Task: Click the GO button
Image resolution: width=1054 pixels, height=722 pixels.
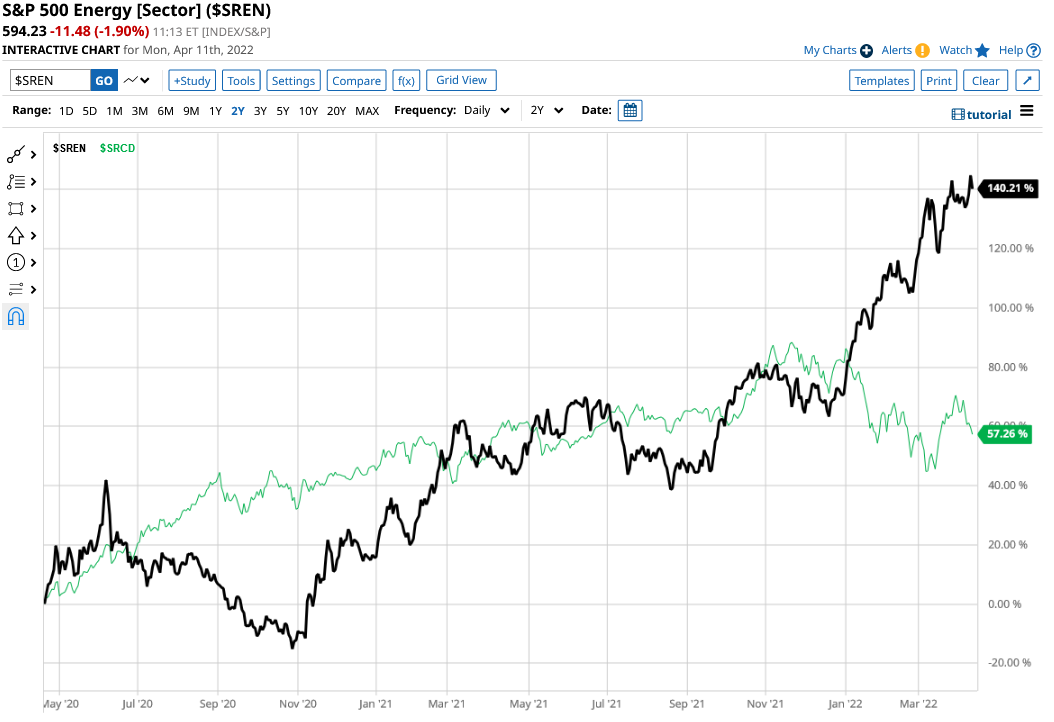Action: pos(104,81)
